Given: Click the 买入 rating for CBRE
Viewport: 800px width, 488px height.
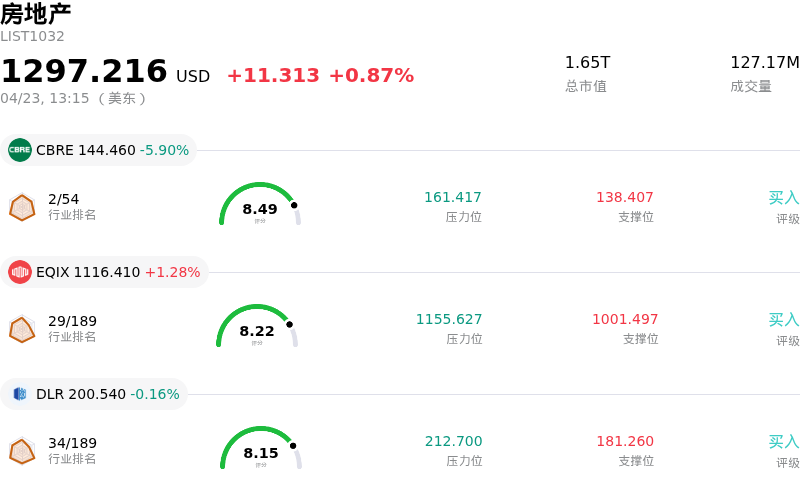Looking at the screenshot, I should 783,198.
